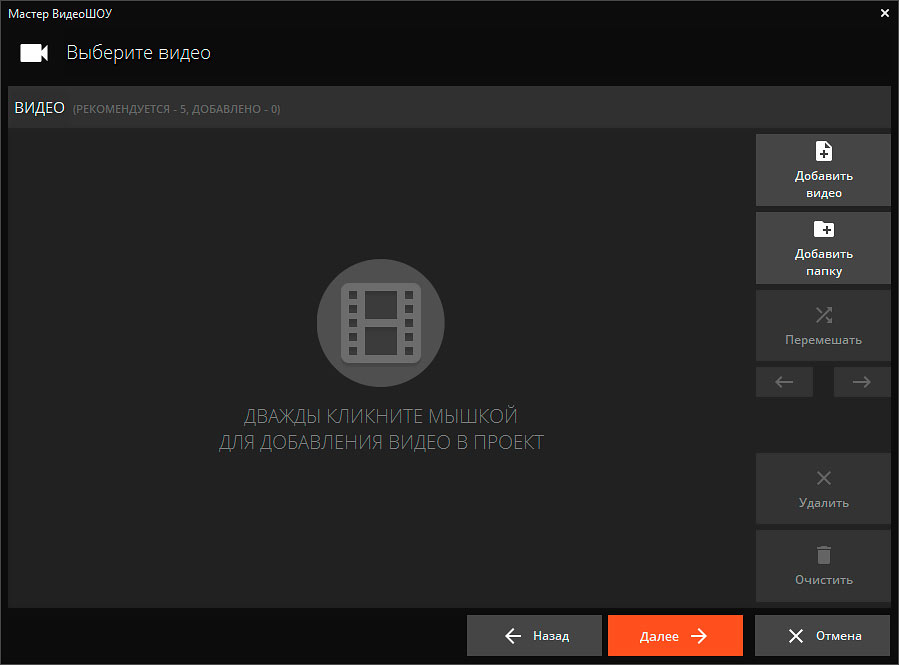The width and height of the screenshot is (899, 665).
Task: Go back with the Назад button
Action: click(x=535, y=636)
